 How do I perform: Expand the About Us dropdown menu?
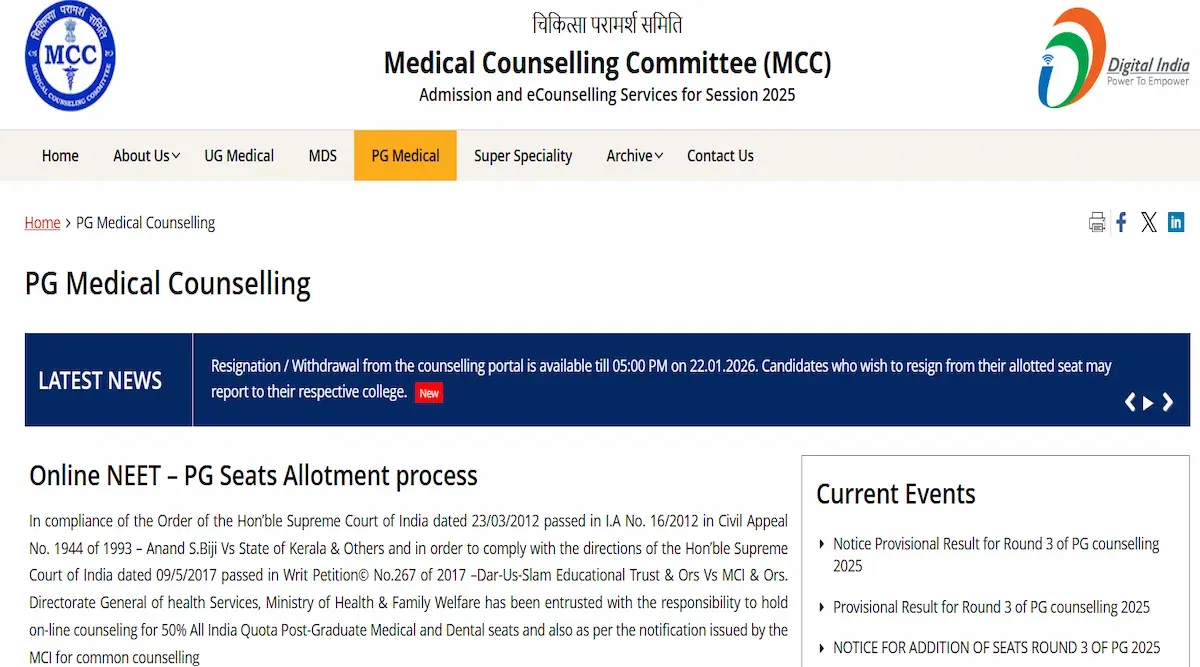tap(146, 156)
